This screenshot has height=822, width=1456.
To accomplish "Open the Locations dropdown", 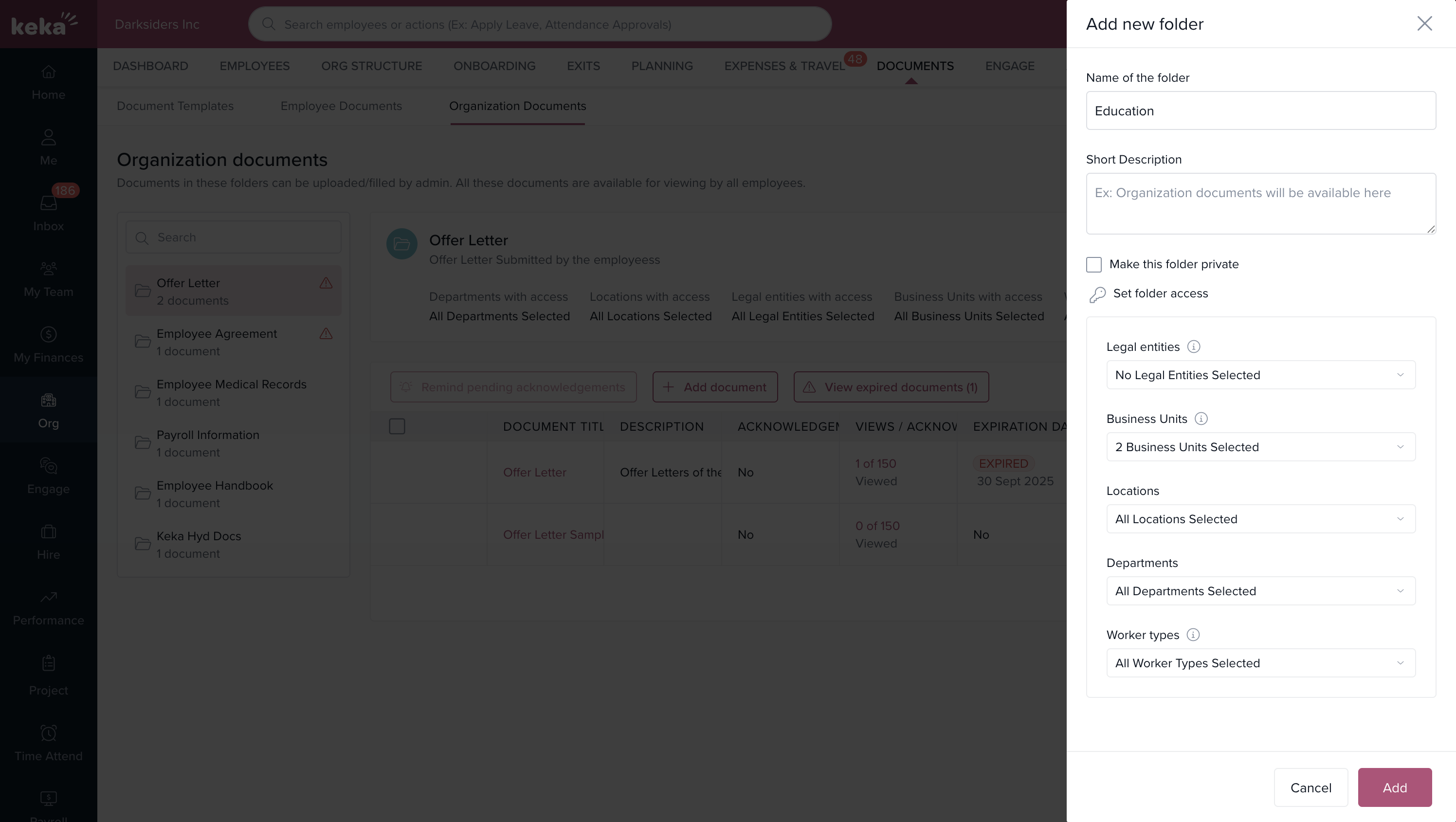I will 1260,518.
